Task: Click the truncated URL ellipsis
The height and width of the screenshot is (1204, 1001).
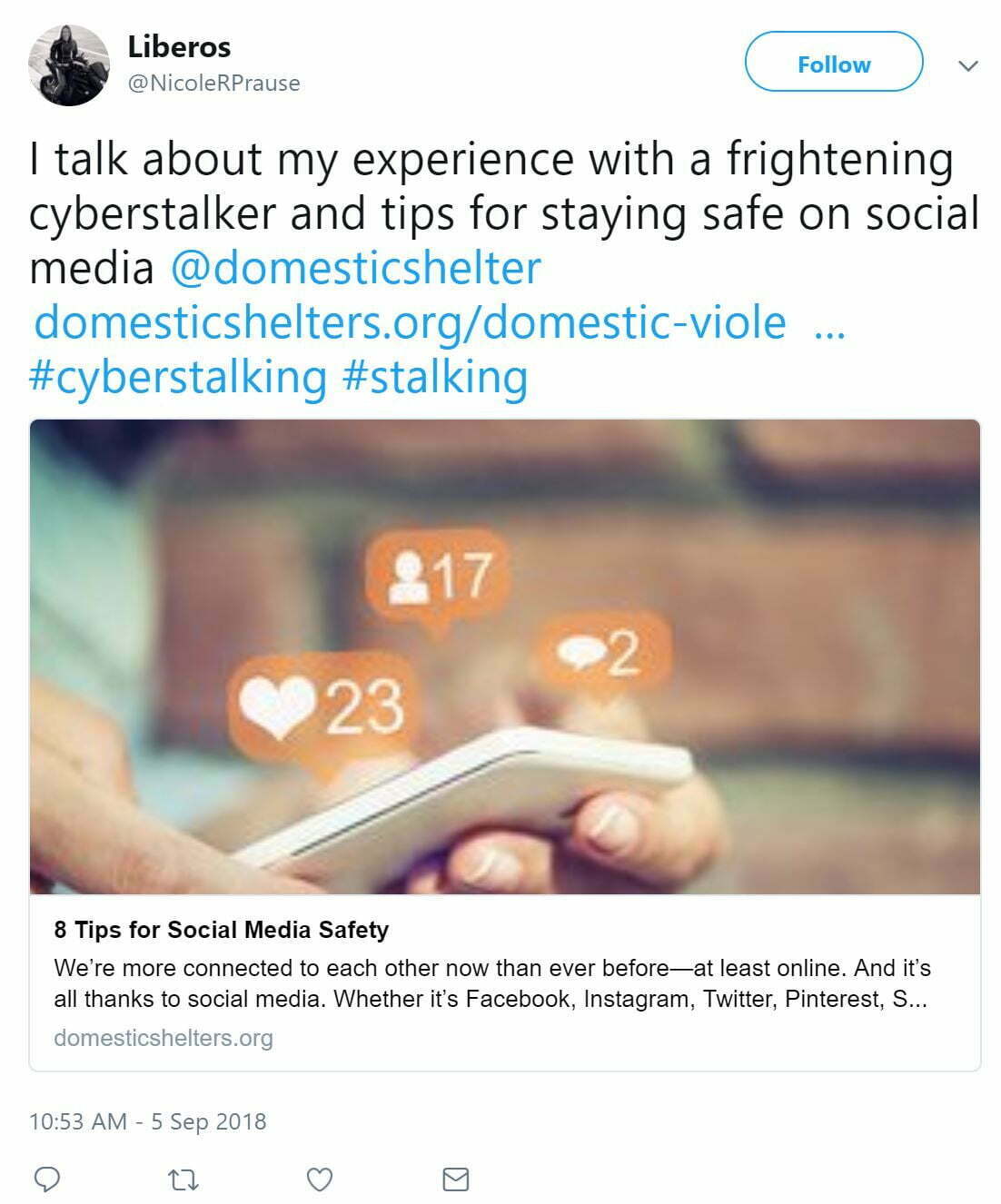Action: (830, 325)
